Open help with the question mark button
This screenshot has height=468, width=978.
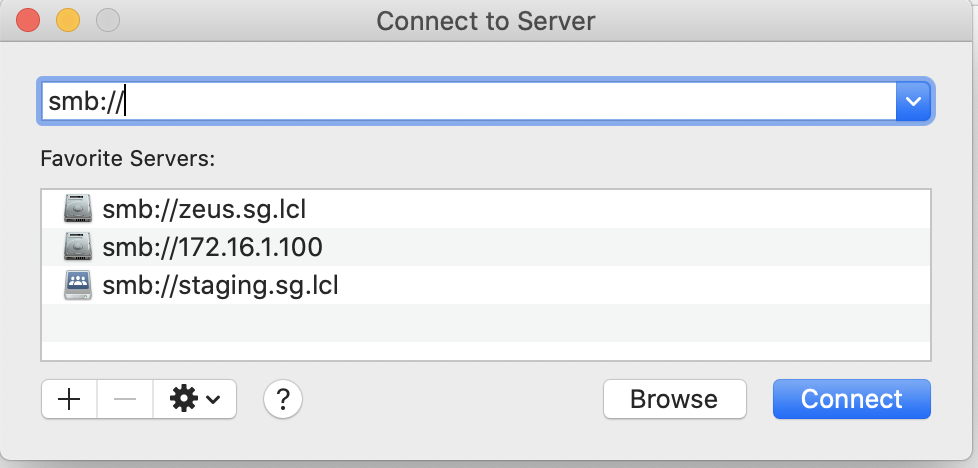tap(283, 399)
